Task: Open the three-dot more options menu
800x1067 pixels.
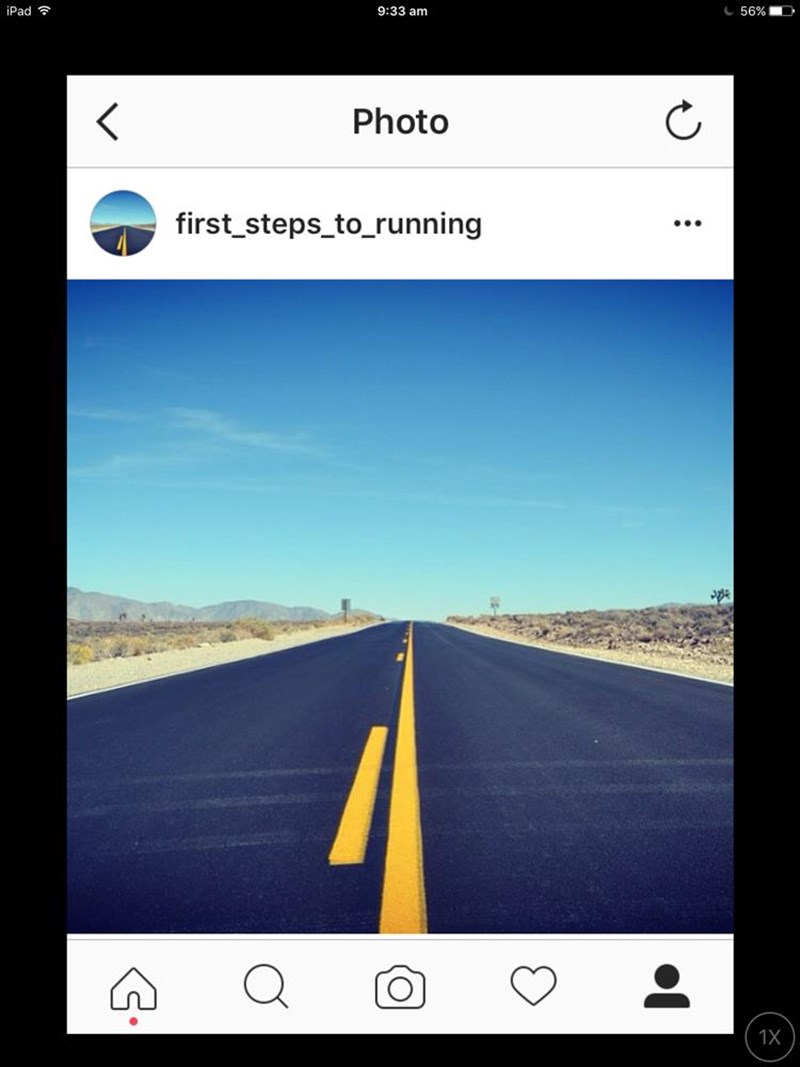Action: click(687, 223)
